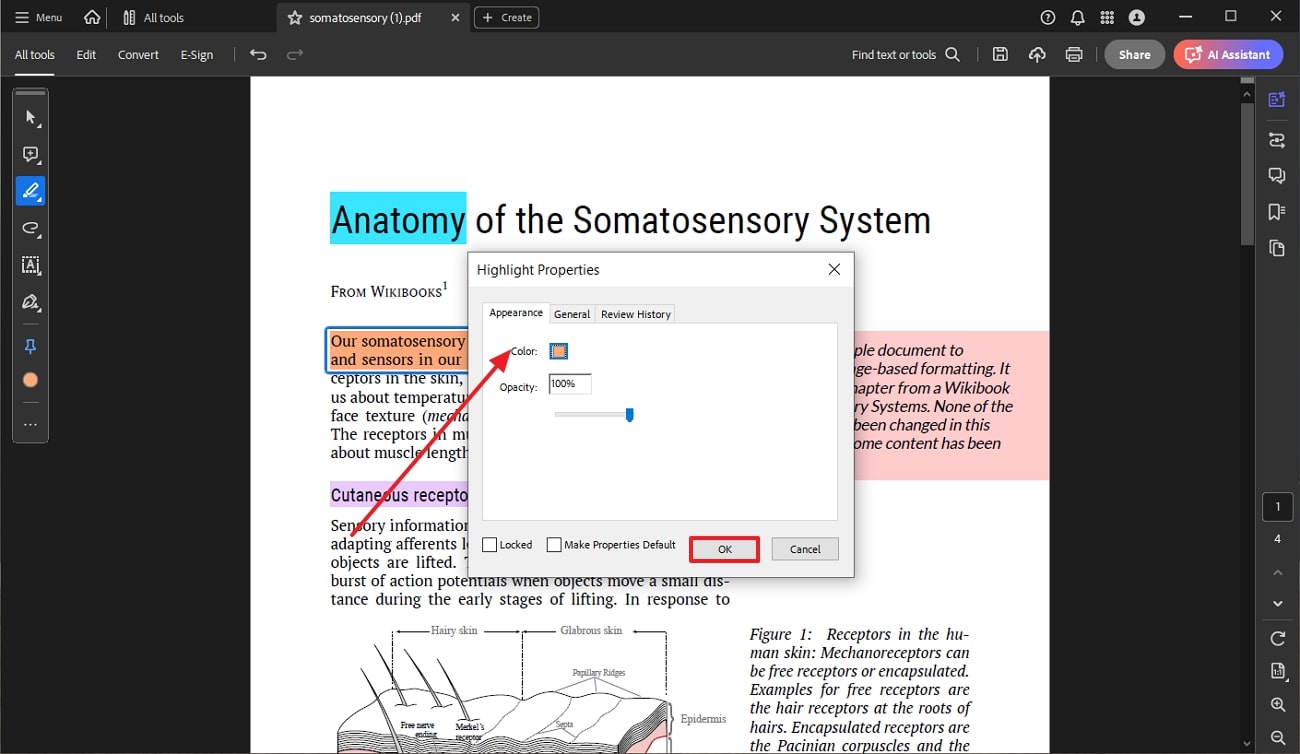Open the orange color picker circle
This screenshot has width=1300, height=754.
click(30, 380)
